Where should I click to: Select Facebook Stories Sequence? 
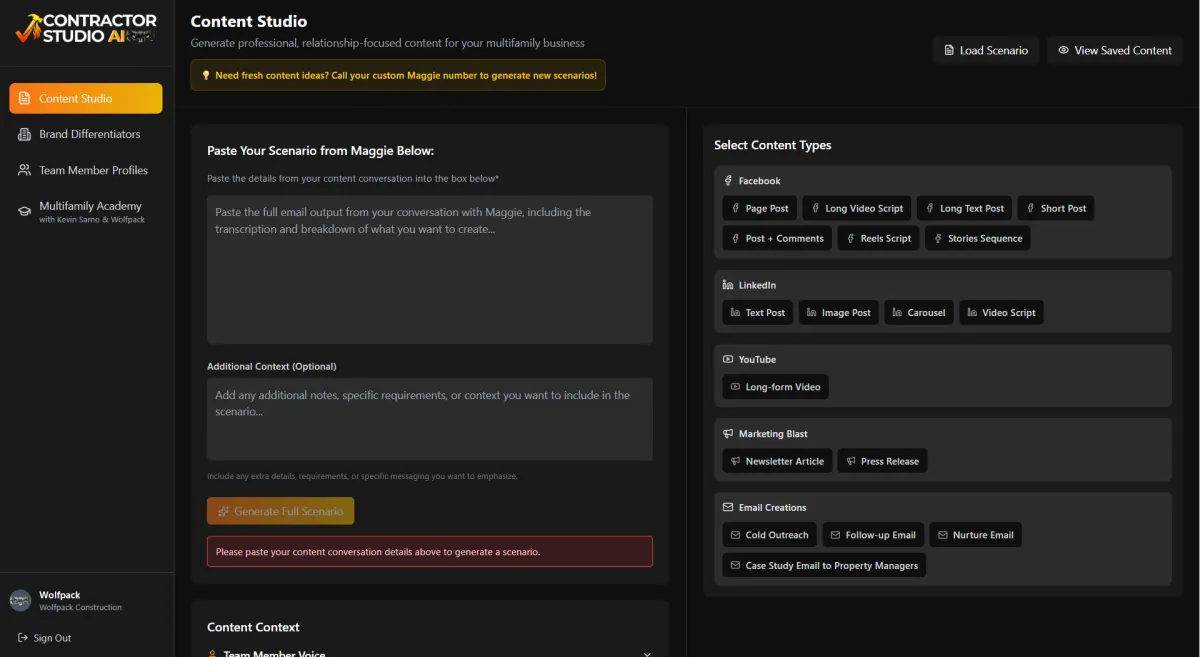(977, 238)
